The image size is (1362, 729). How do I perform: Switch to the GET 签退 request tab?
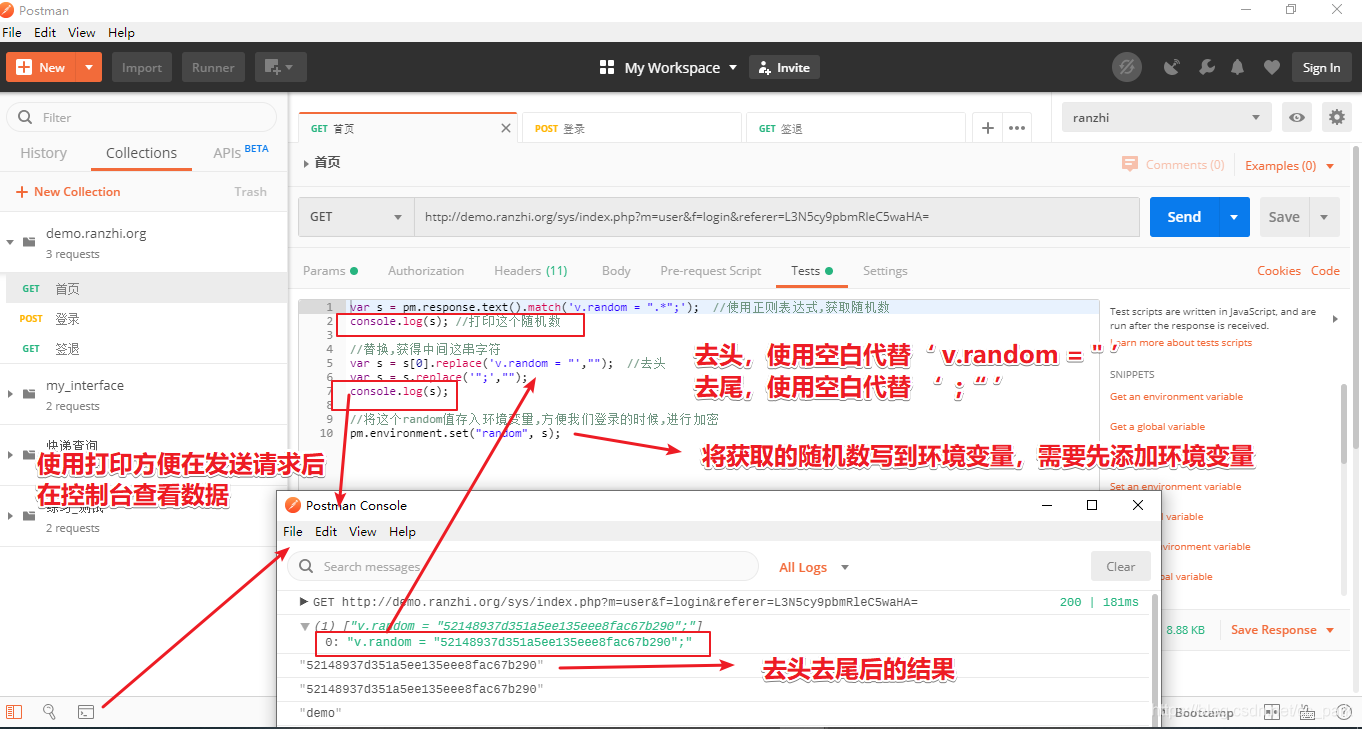click(x=856, y=128)
